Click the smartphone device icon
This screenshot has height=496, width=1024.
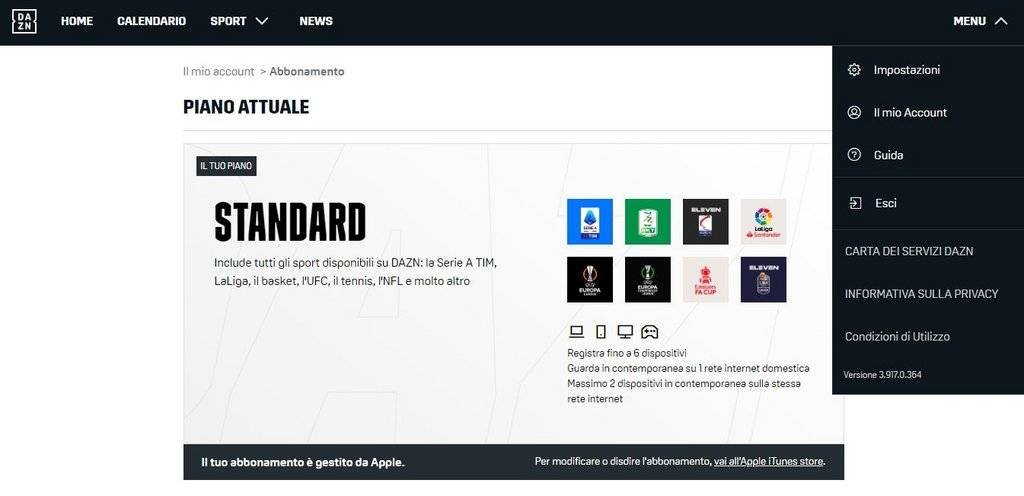tap(601, 332)
